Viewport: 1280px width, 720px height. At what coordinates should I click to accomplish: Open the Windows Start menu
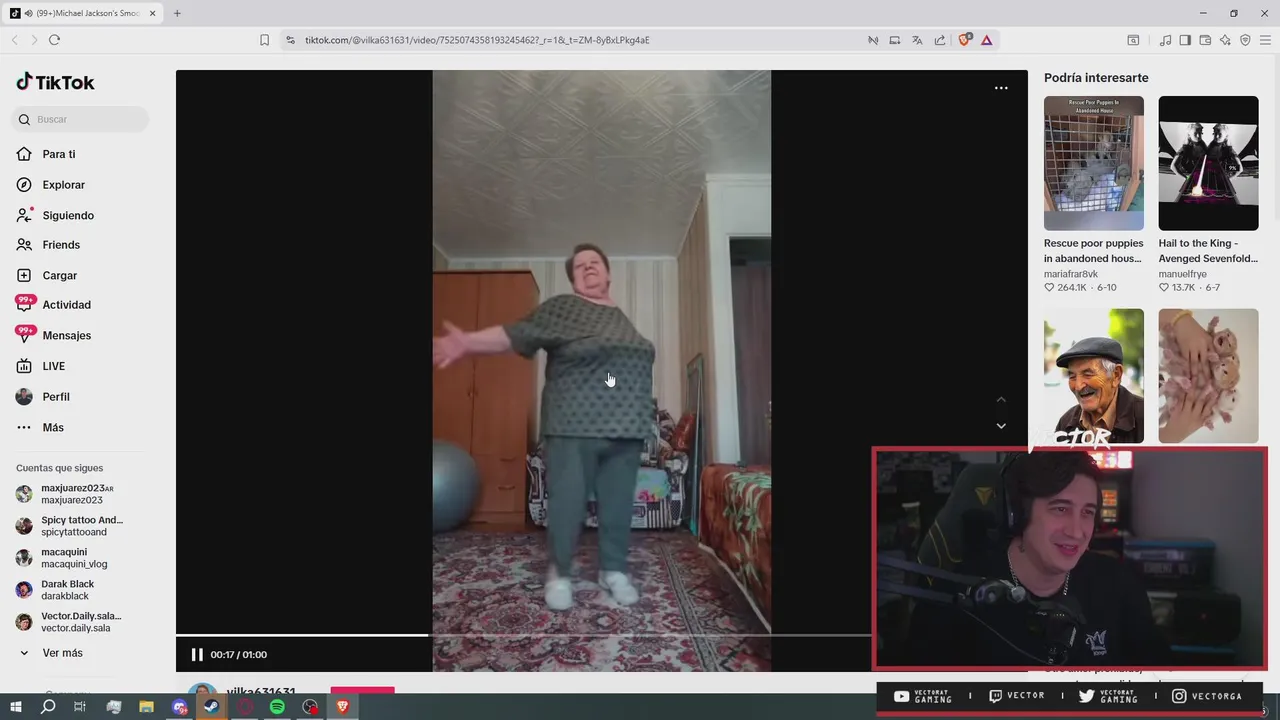click(x=15, y=707)
